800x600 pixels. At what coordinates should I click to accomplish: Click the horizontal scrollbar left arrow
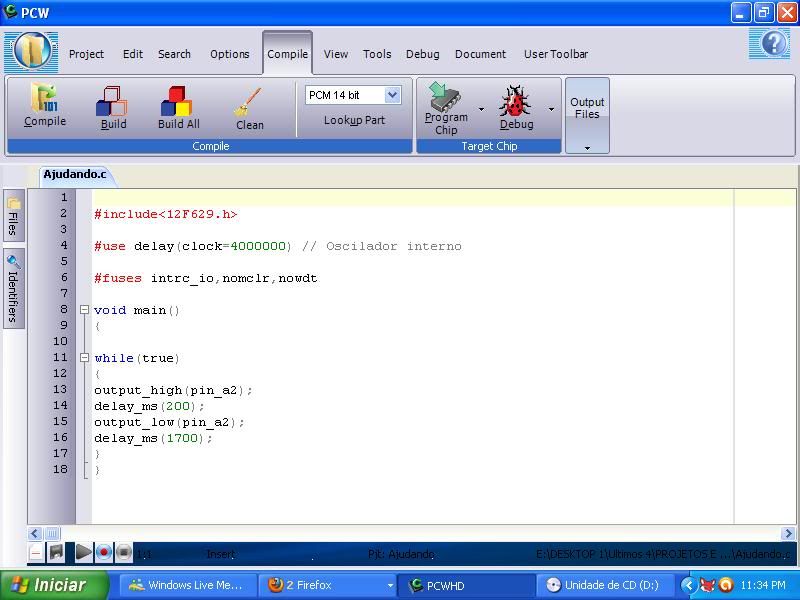[x=34, y=534]
